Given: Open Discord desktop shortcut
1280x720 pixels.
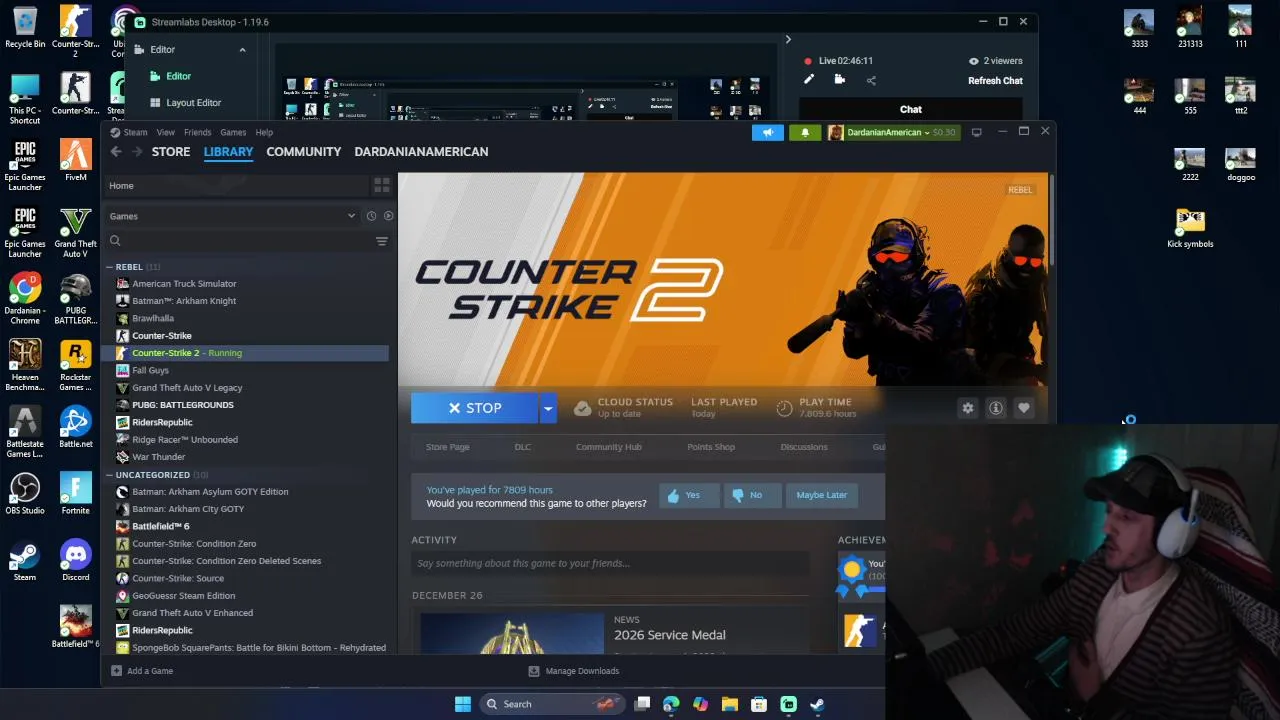Looking at the screenshot, I should [75, 561].
